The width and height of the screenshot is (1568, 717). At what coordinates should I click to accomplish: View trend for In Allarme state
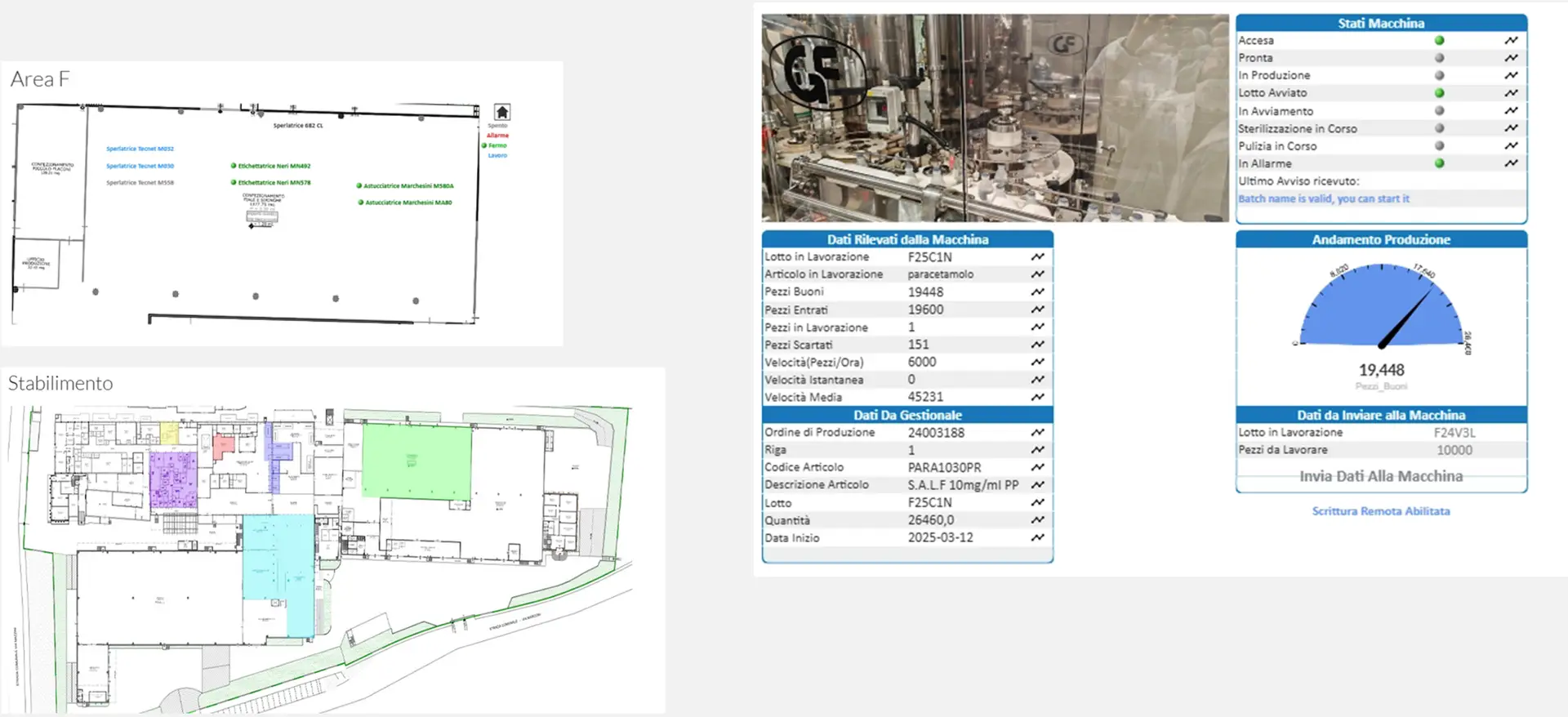[1512, 163]
